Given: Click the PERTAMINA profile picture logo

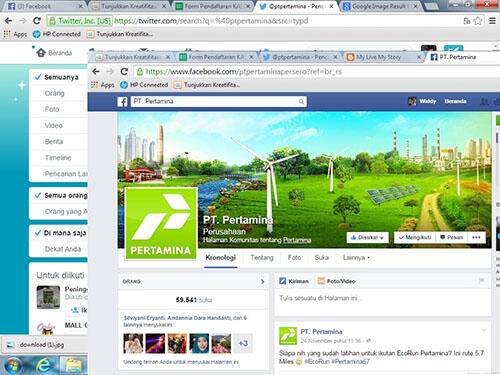Looking at the screenshot, I should tap(161, 223).
